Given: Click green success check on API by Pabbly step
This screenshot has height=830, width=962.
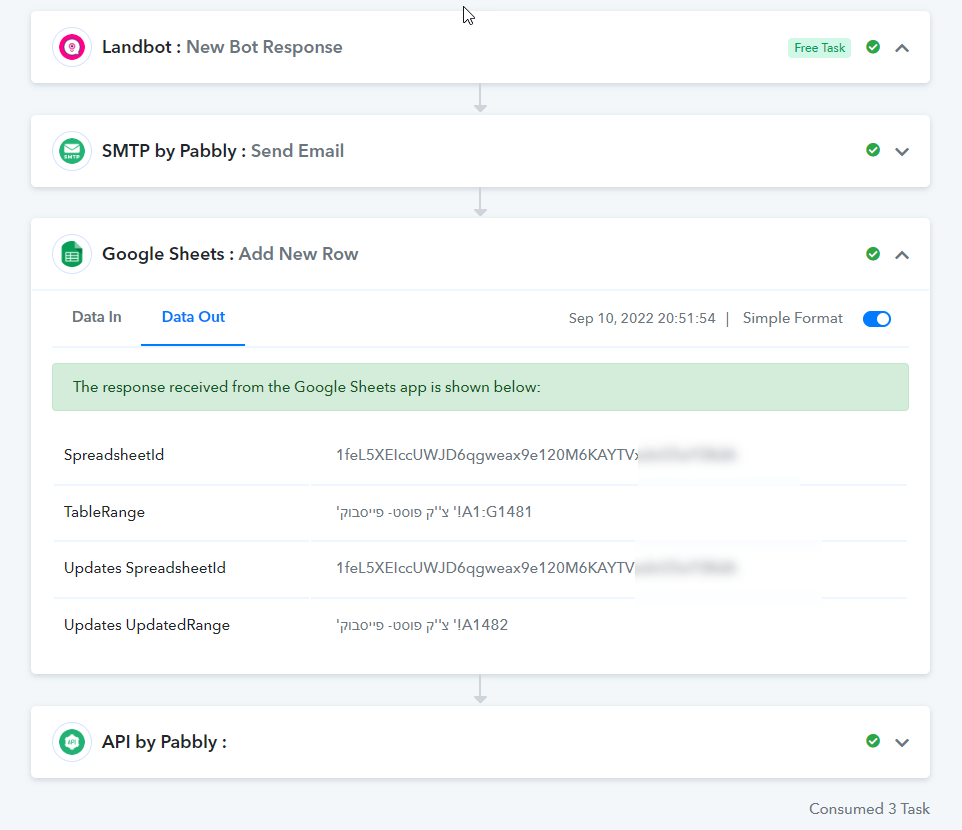Looking at the screenshot, I should (x=873, y=741).
